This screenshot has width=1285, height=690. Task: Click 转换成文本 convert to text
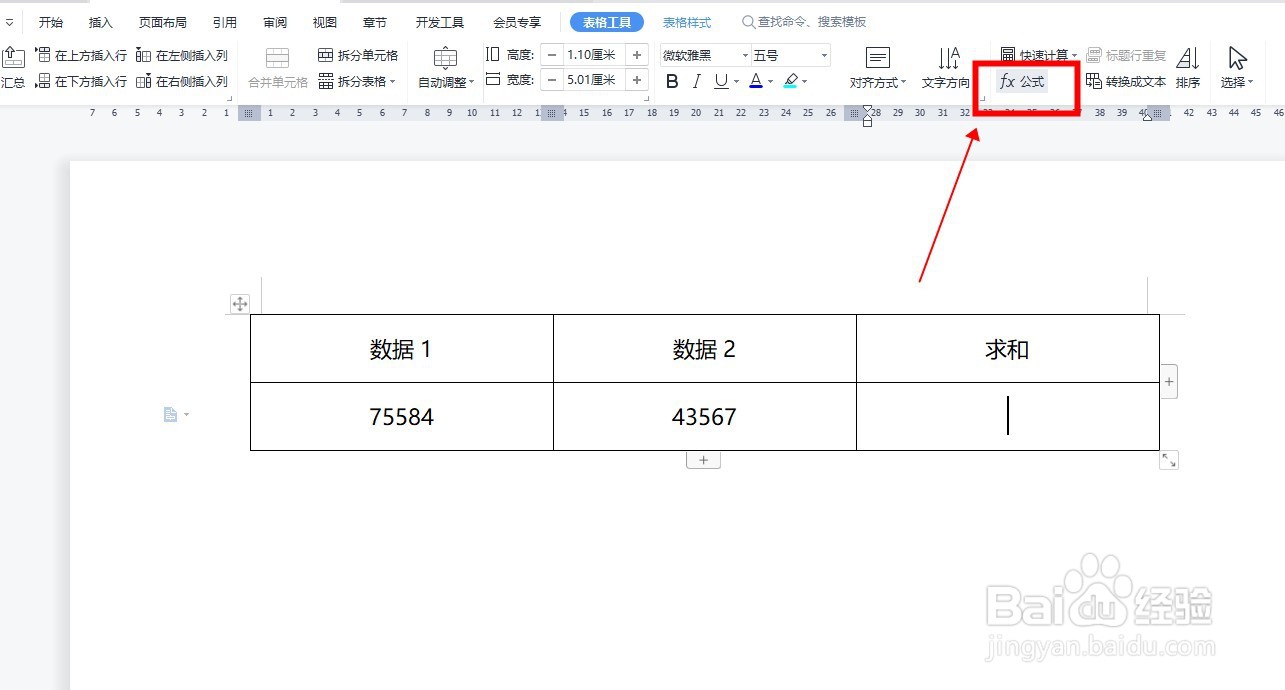(x=1126, y=82)
